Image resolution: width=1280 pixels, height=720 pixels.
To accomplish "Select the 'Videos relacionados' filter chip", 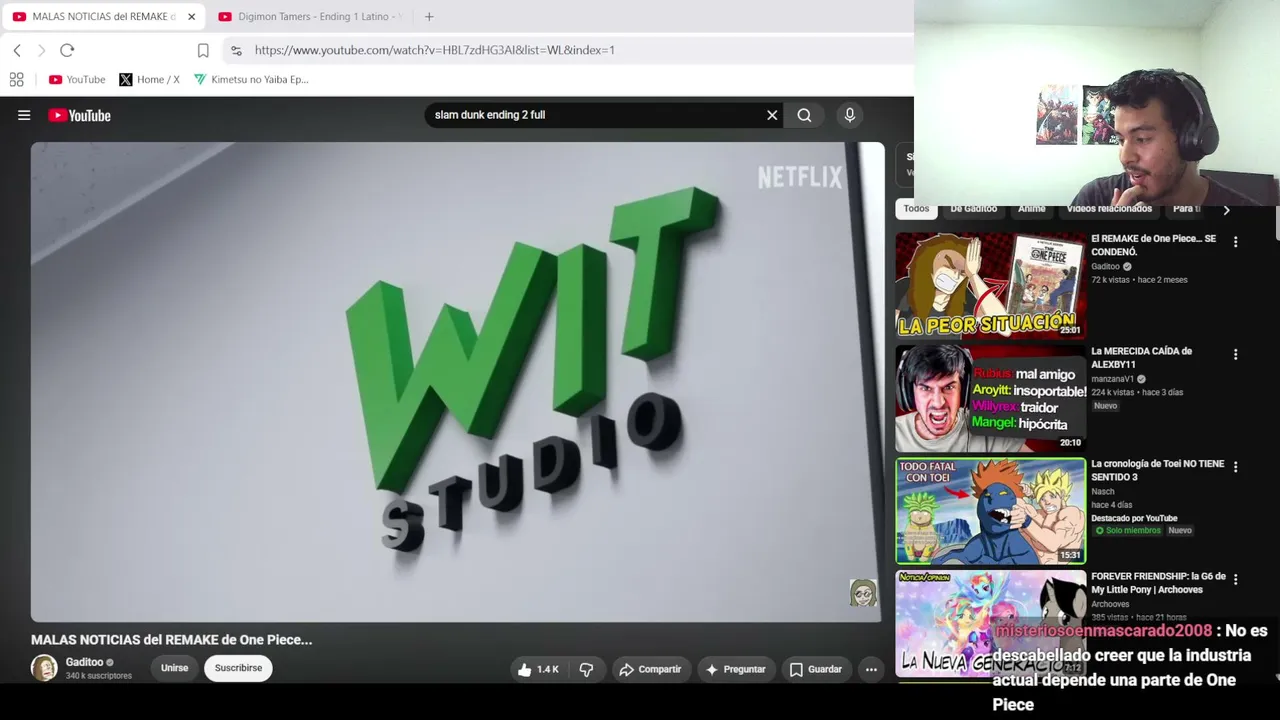I will [x=1109, y=209].
